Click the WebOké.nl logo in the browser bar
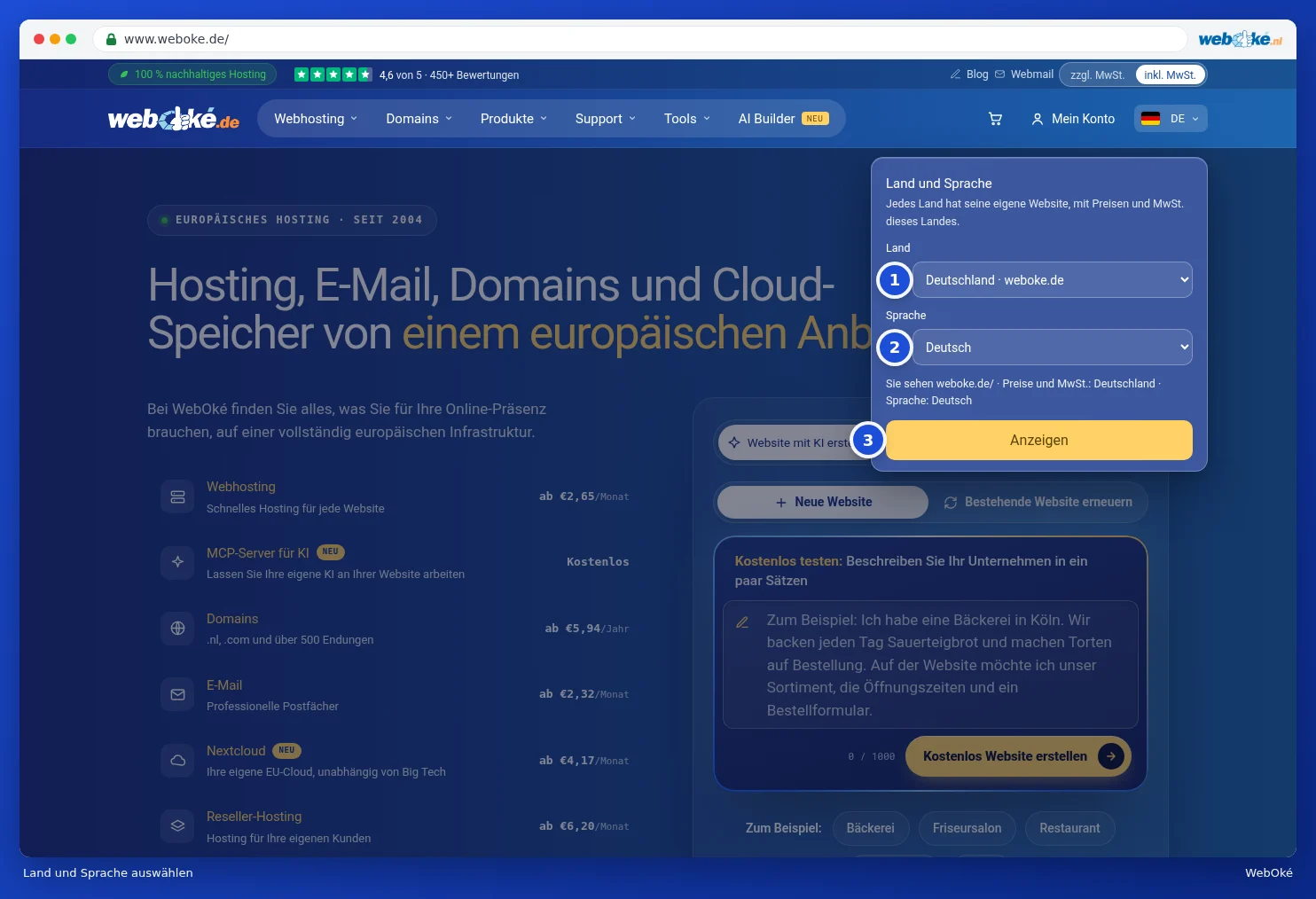The height and width of the screenshot is (899, 1316). pyautogui.click(x=1240, y=39)
